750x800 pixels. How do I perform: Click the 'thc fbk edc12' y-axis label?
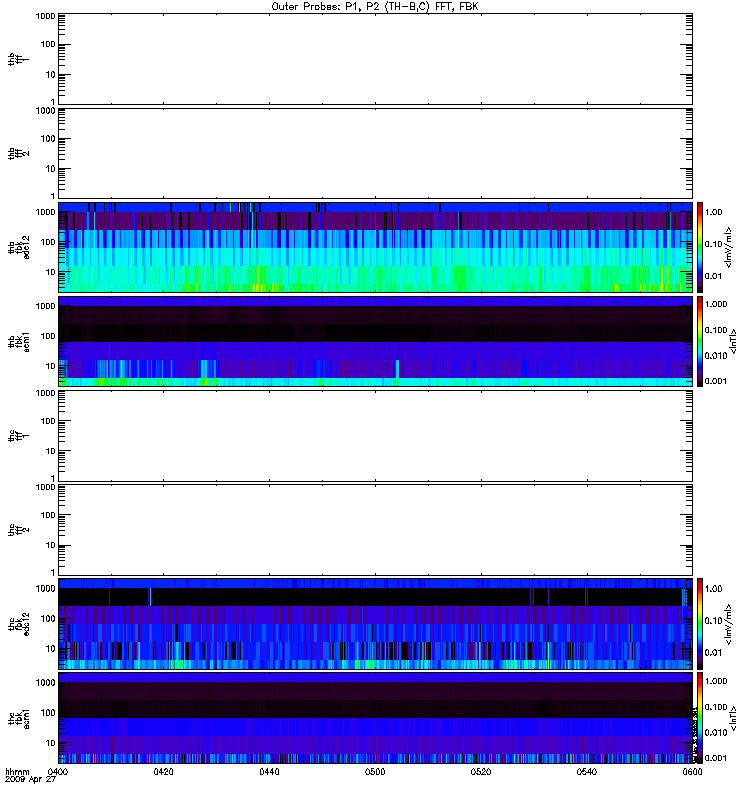(x=18, y=624)
